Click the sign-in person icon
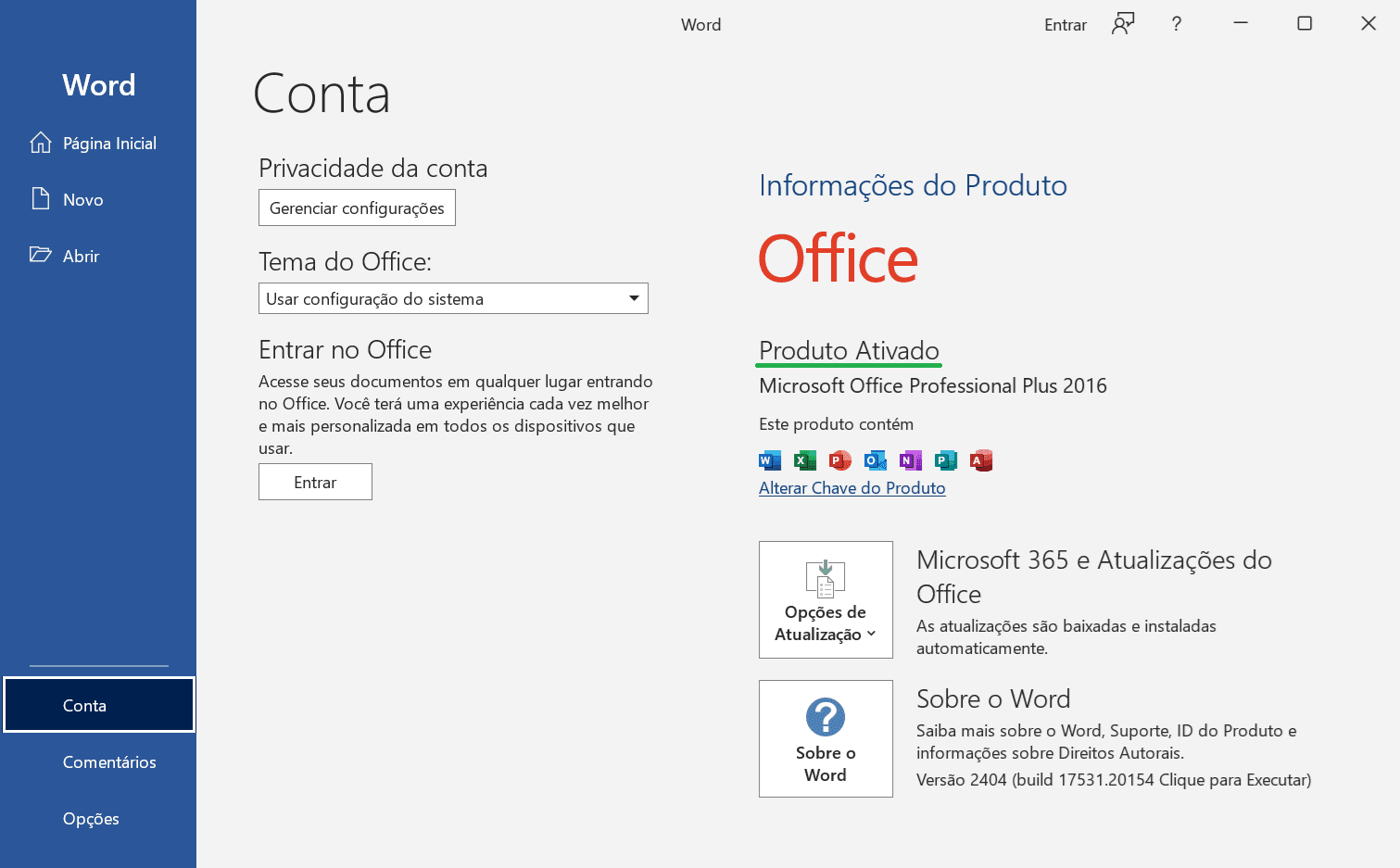Image resolution: width=1400 pixels, height=868 pixels. click(1122, 23)
